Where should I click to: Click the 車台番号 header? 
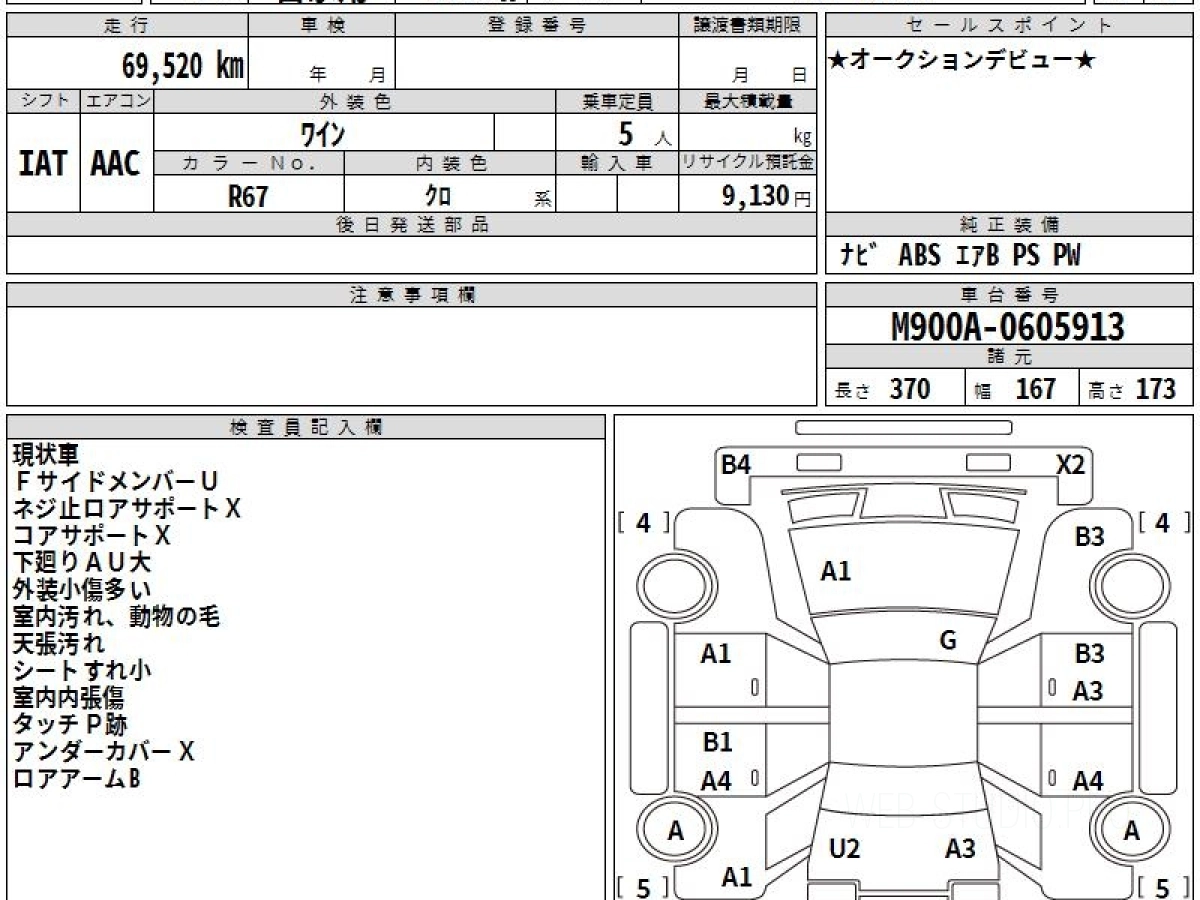click(1010, 295)
